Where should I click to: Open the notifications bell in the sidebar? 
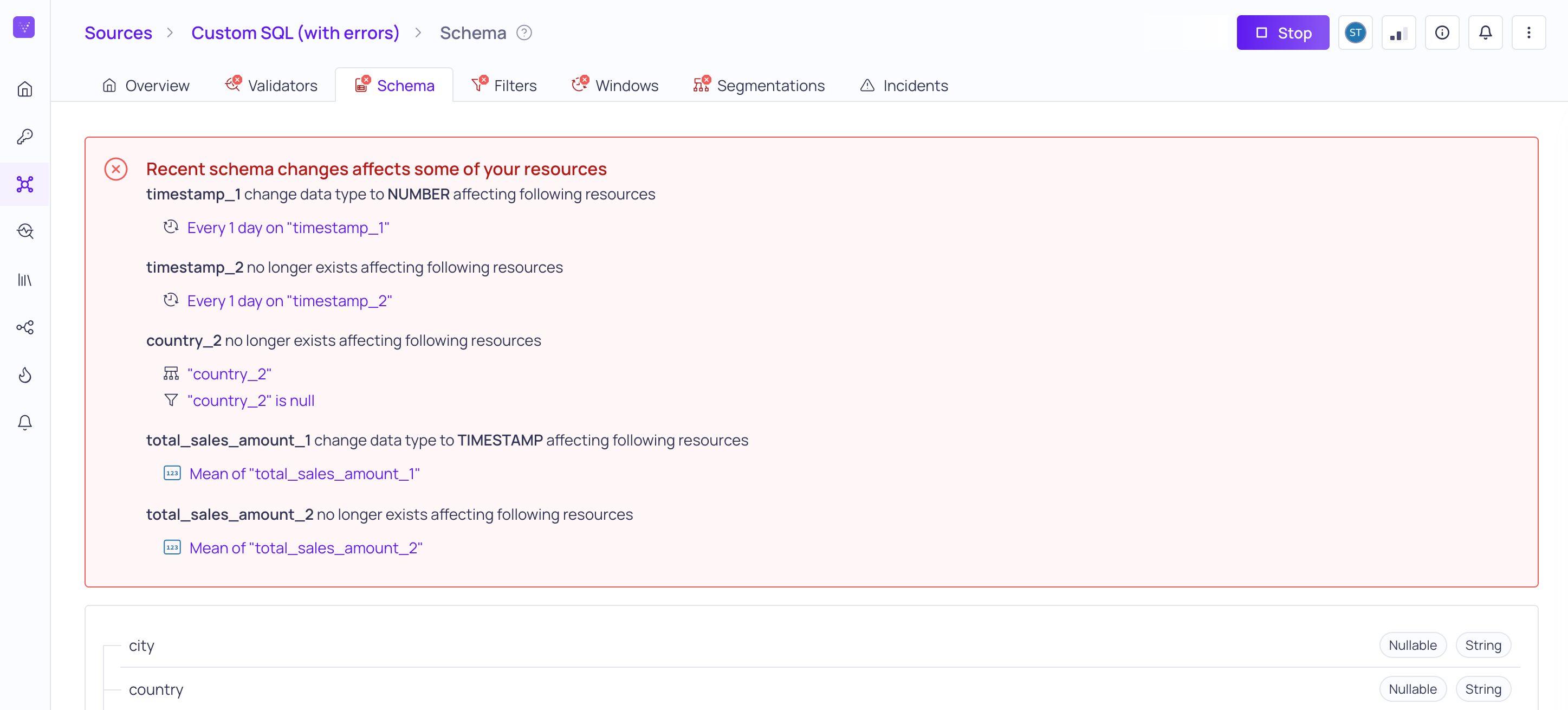point(25,422)
